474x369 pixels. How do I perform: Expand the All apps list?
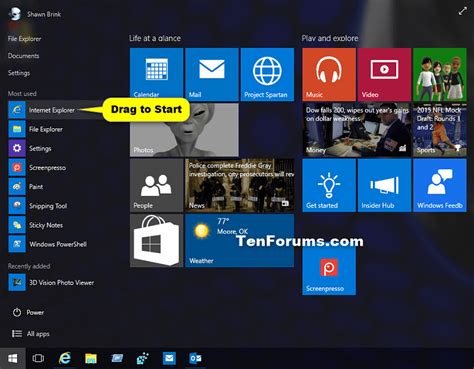click(x=31, y=334)
